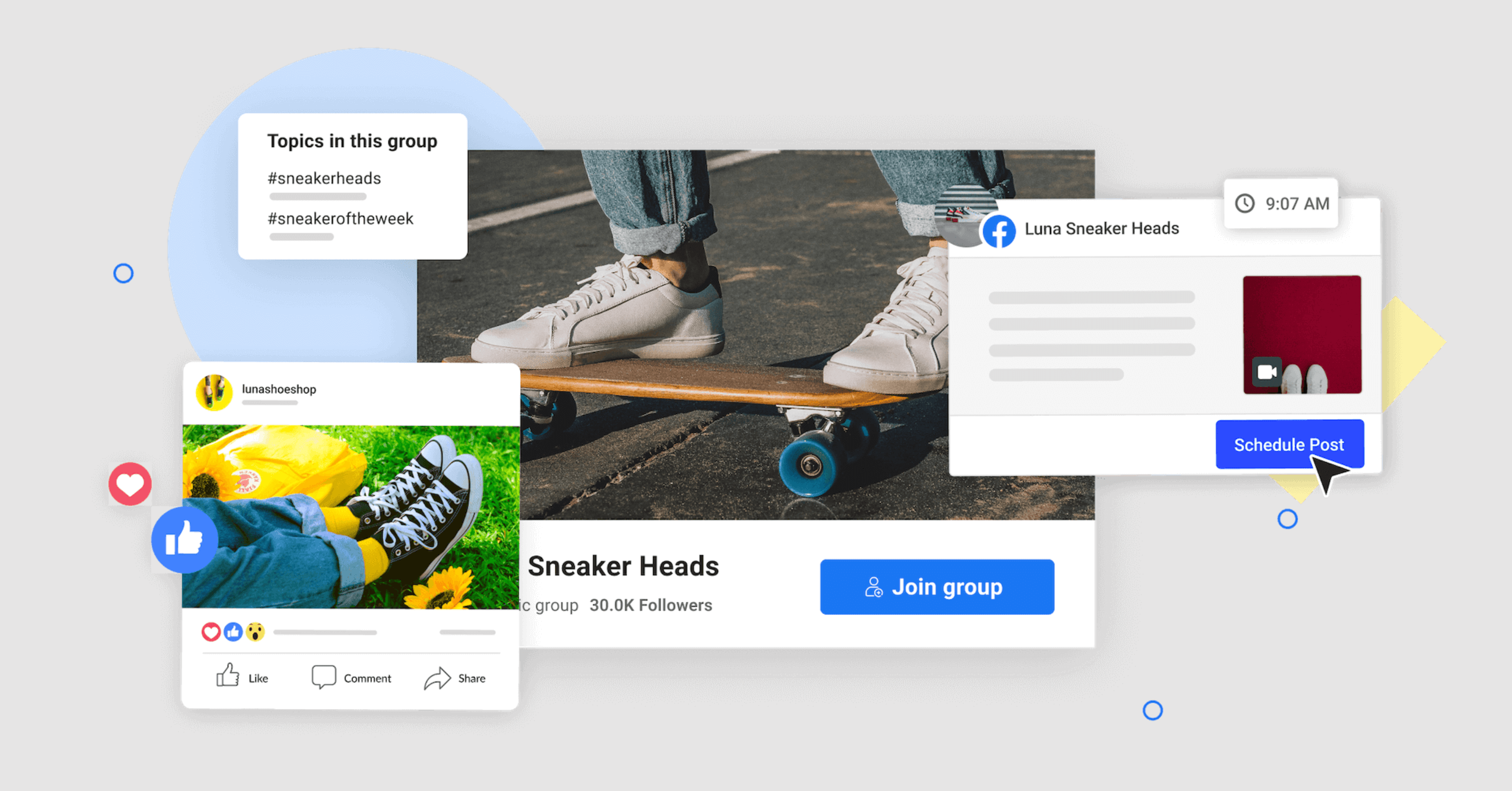Image resolution: width=1512 pixels, height=791 pixels.
Task: Click the video camera icon on thumbnail
Action: [x=1266, y=372]
